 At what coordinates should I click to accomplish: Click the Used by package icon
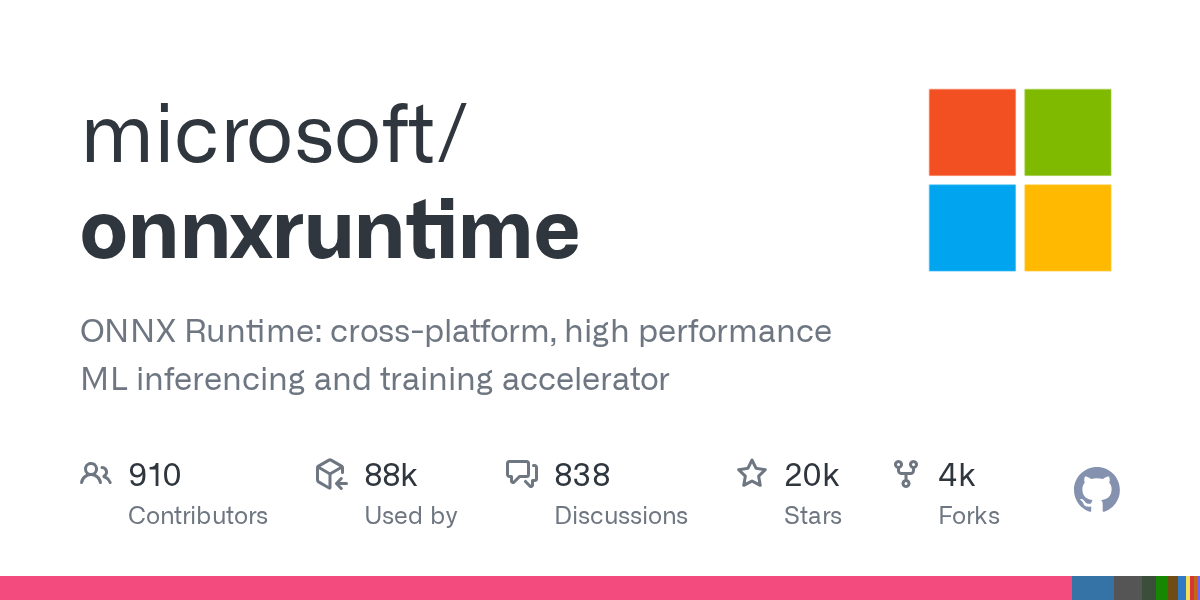(x=331, y=474)
